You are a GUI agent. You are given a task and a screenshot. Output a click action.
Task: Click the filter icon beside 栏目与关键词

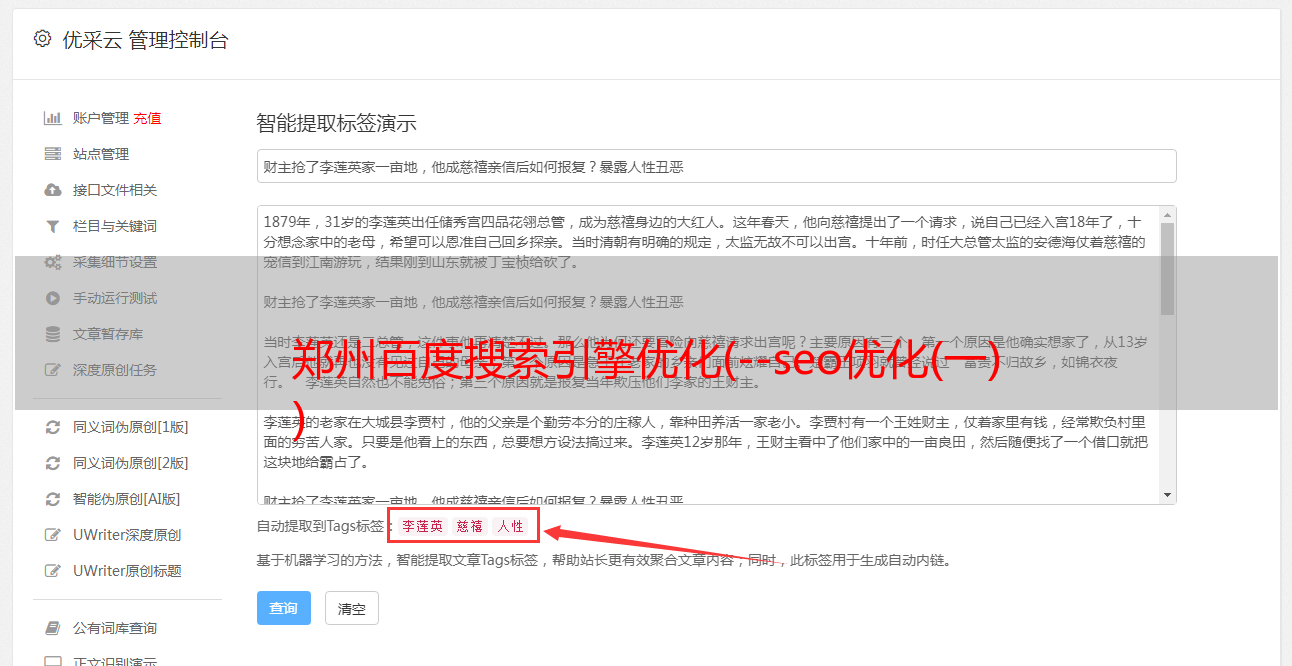point(53,226)
